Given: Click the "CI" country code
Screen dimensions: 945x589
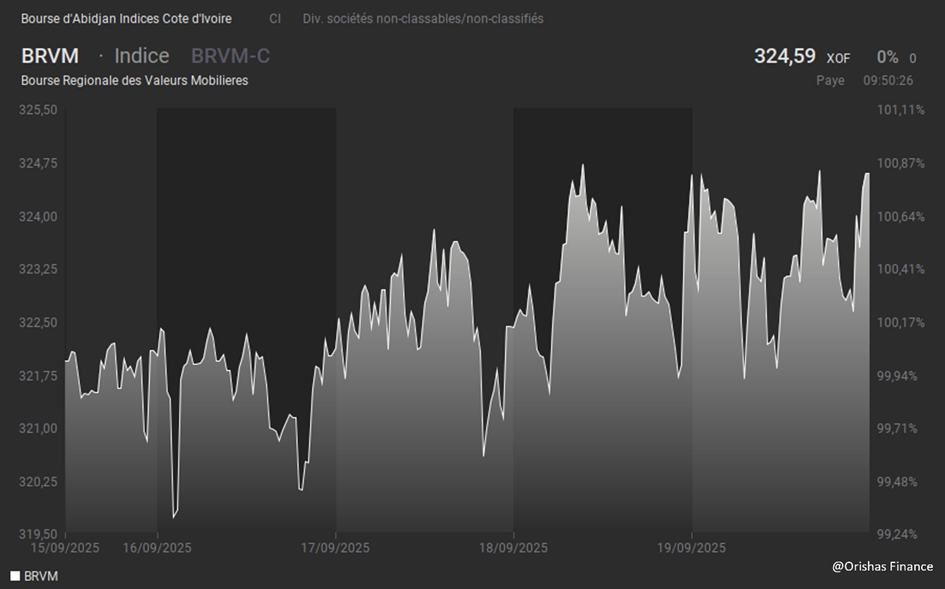Looking at the screenshot, I should 275,19.
